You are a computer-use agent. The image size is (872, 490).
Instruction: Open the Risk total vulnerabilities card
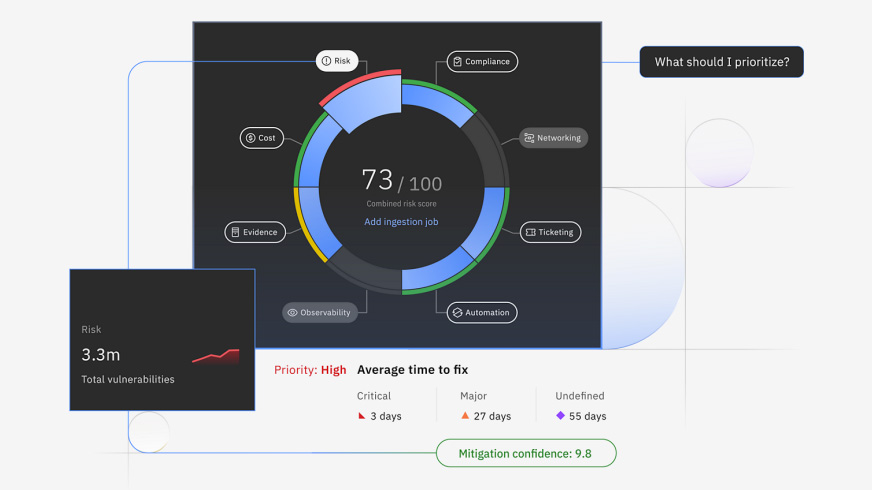click(x=162, y=340)
